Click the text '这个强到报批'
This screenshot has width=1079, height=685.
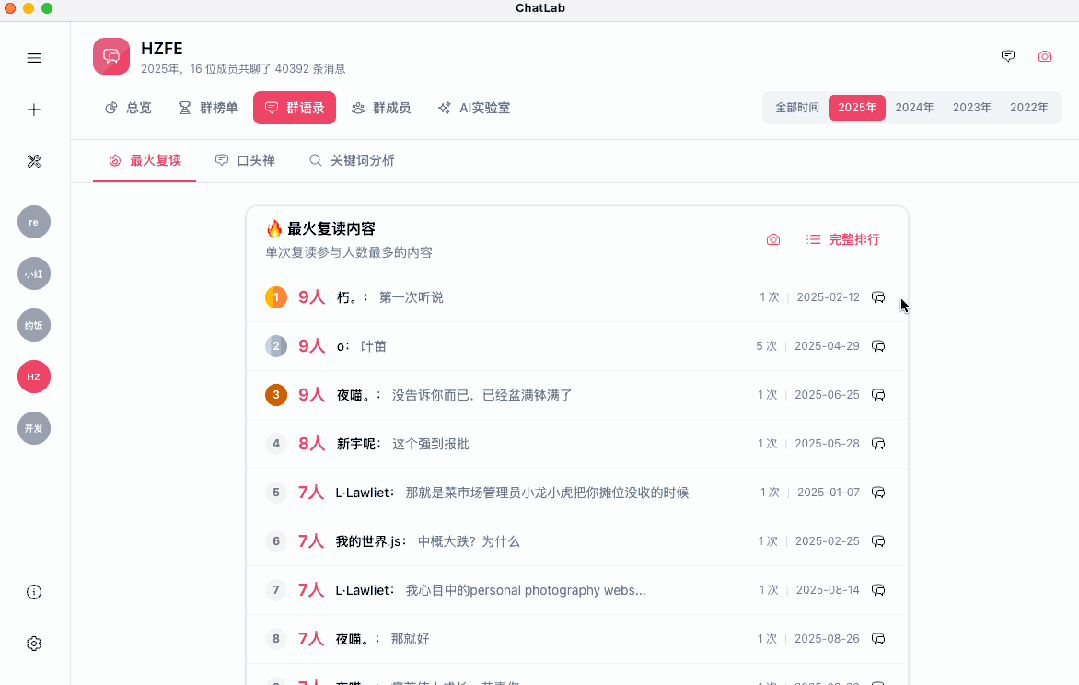431,444
